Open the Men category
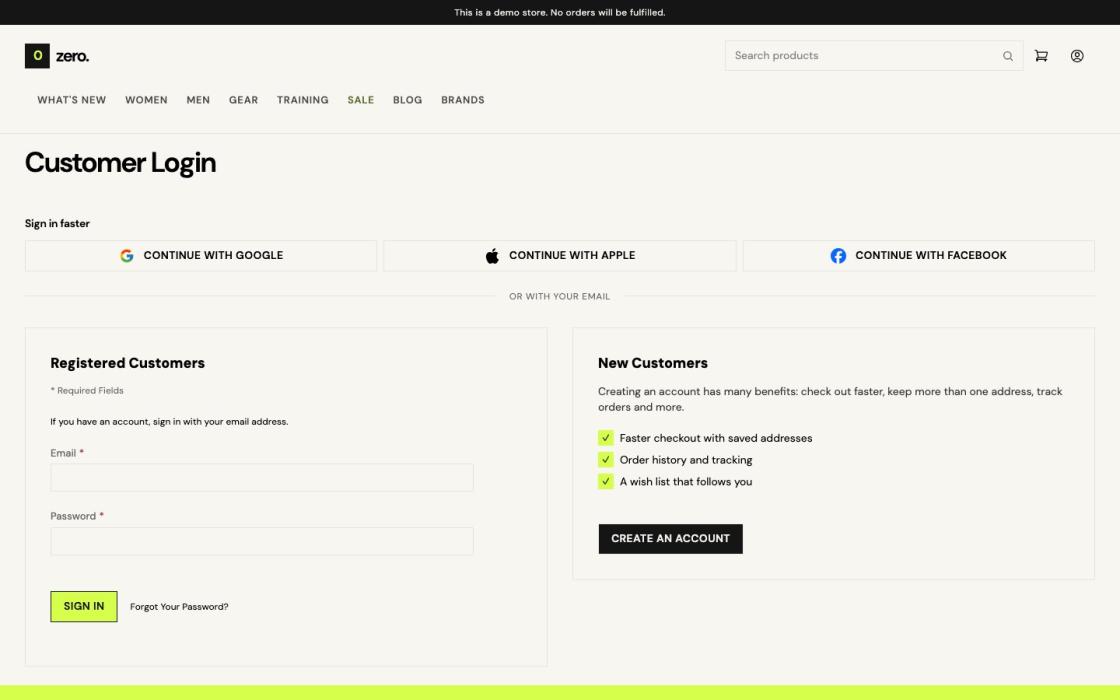1120x700 pixels. 199,100
